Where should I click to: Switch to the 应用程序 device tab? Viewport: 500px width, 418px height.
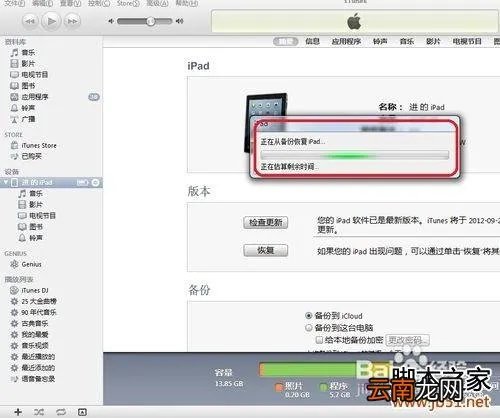click(x=346, y=41)
